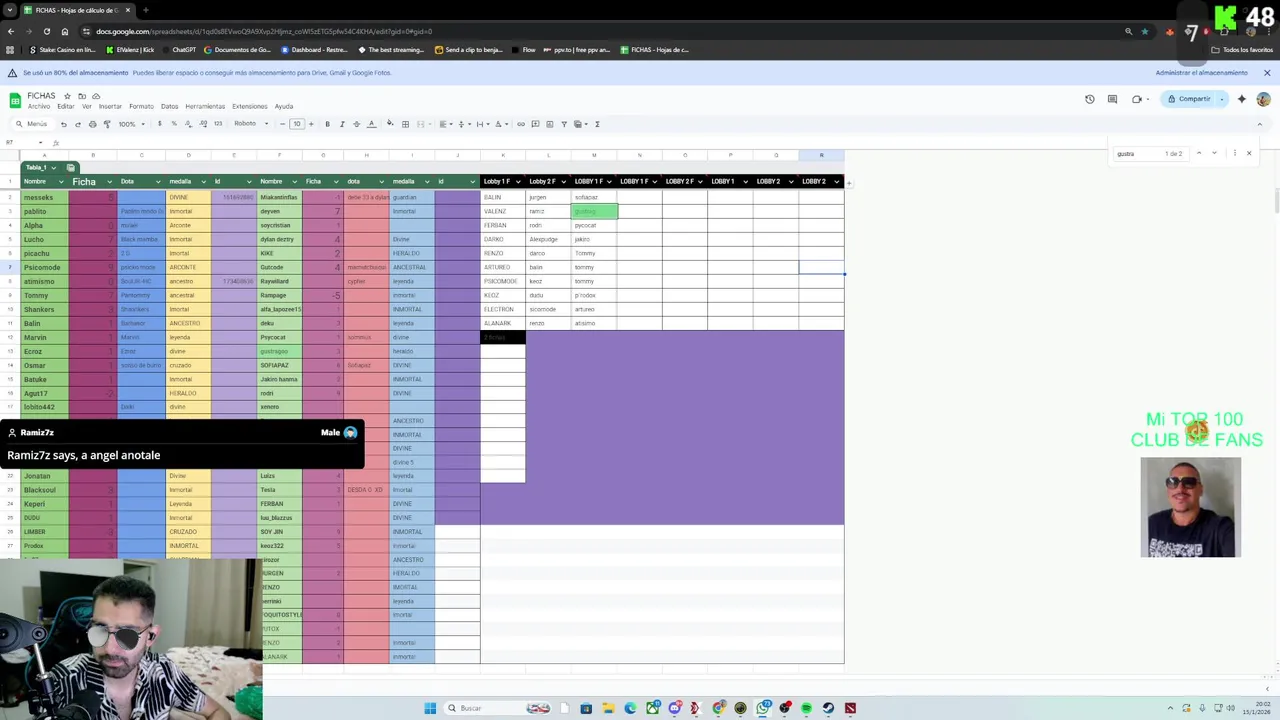Decrease font size with minus button
The image size is (1280, 720).
coord(282,124)
